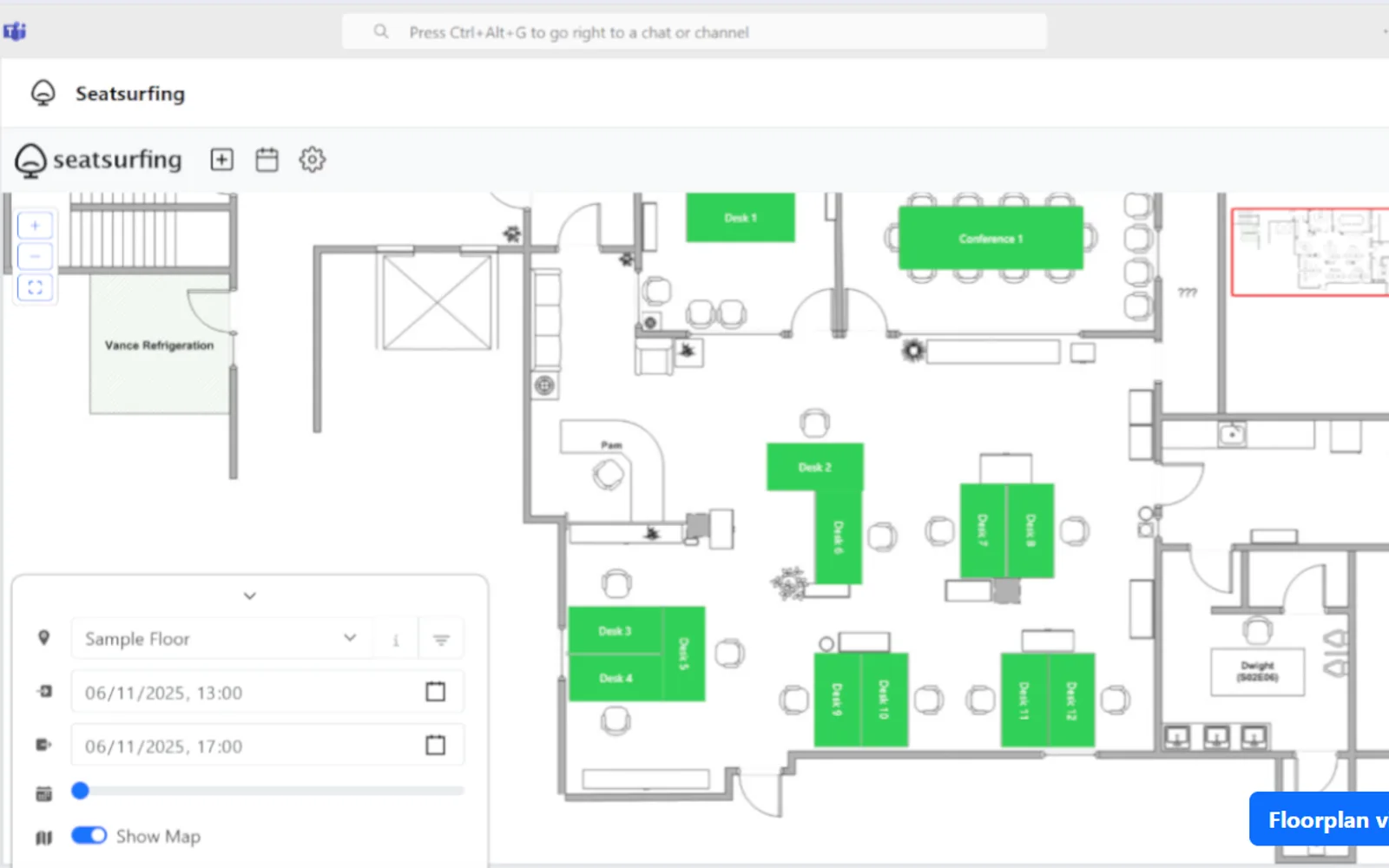Screen dimensions: 1389x868
Task: Select Desk 12 on the floor plan
Action: pos(1071,700)
